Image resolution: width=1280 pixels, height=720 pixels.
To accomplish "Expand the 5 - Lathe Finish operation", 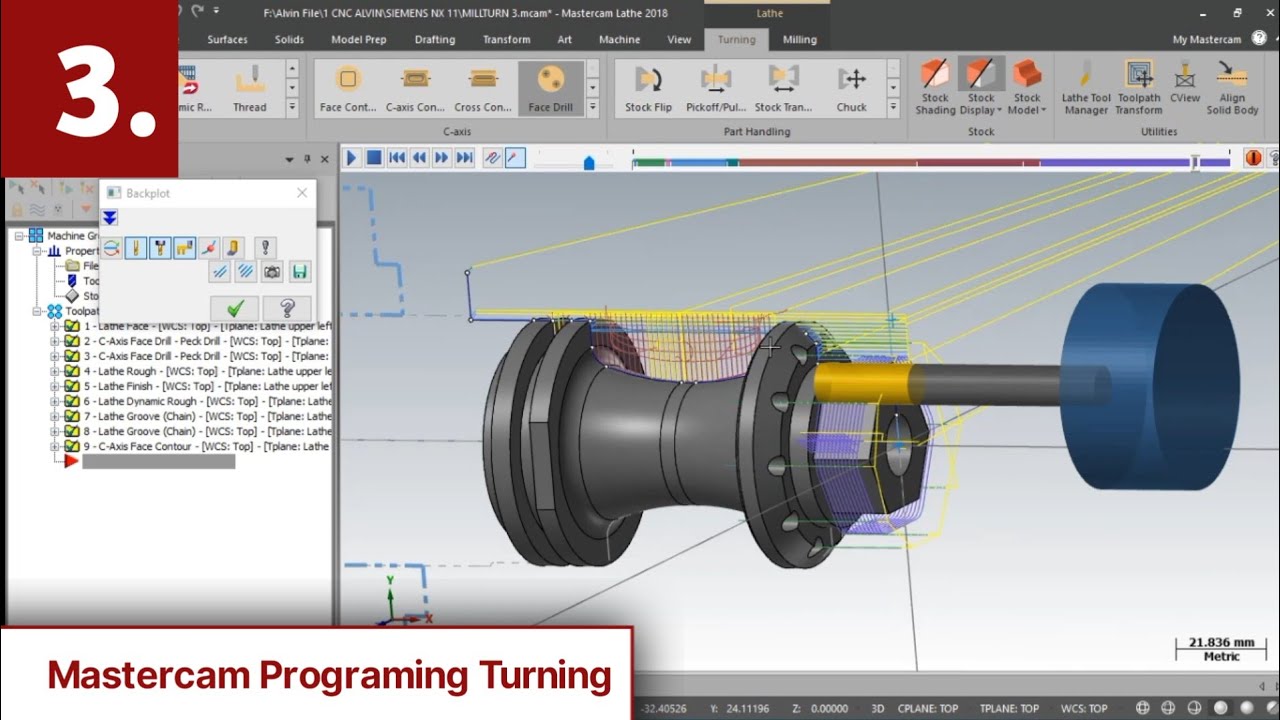I will pos(56,386).
